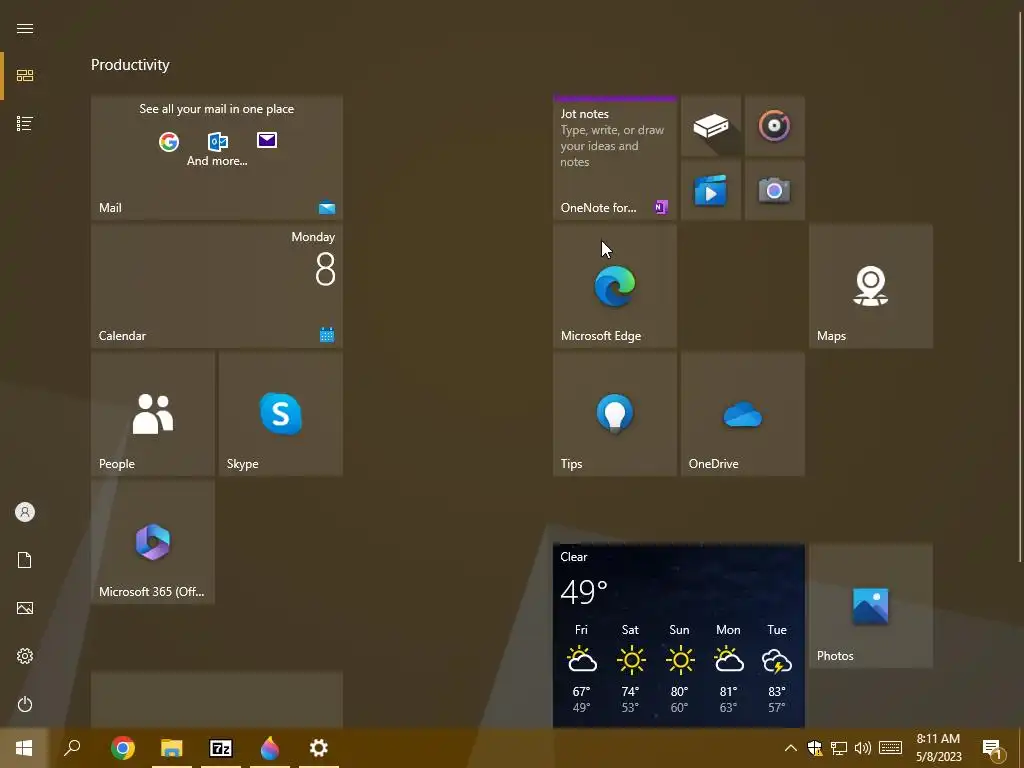Open the flame-drop app on the taskbar
The height and width of the screenshot is (768, 1024).
270,748
